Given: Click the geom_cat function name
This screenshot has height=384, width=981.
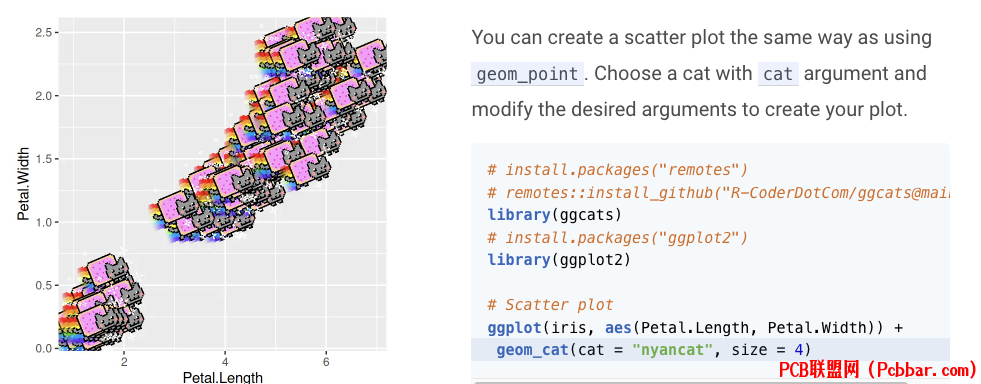Looking at the screenshot, I should tap(532, 349).
